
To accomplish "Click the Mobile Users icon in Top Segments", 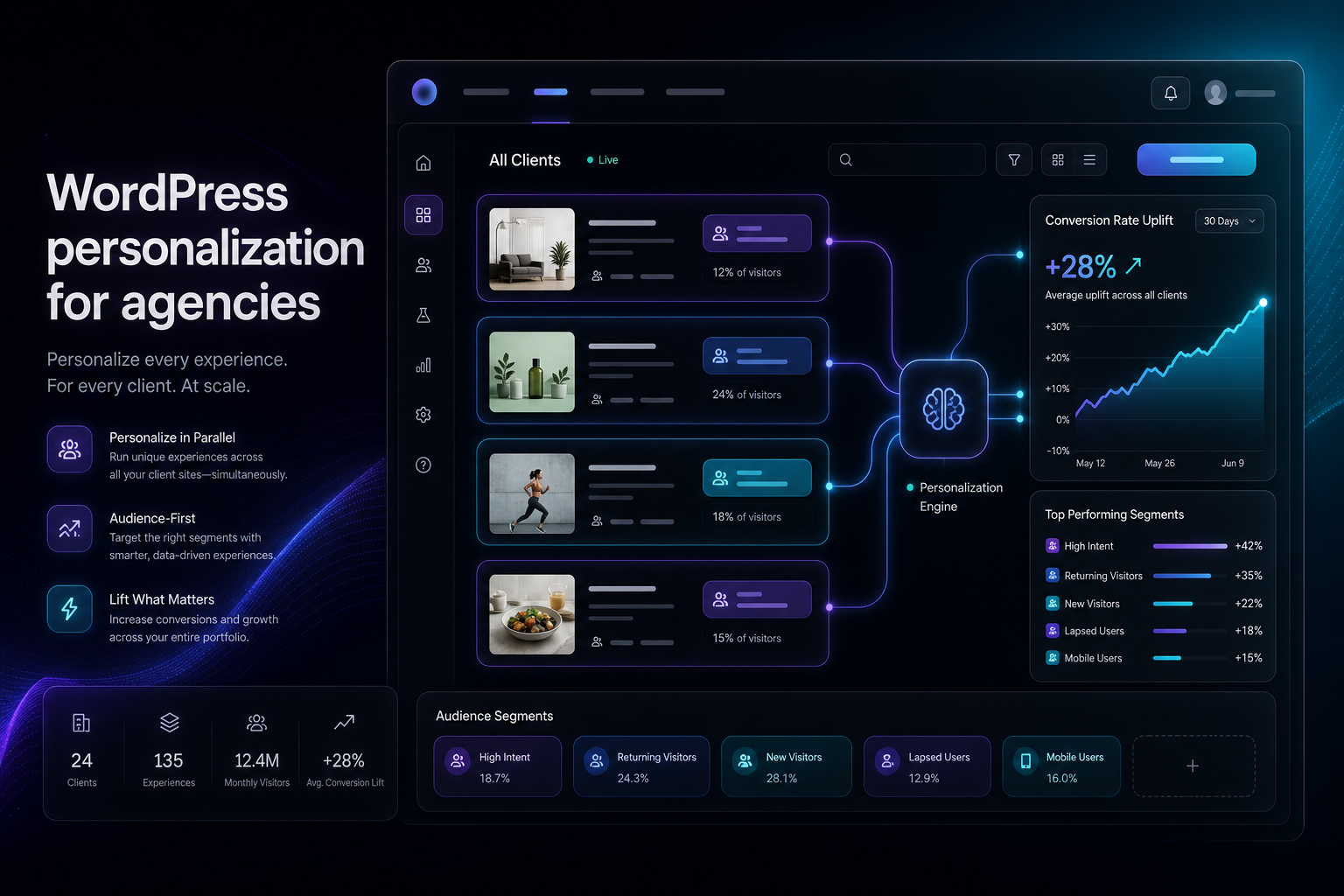I will (1053, 658).
